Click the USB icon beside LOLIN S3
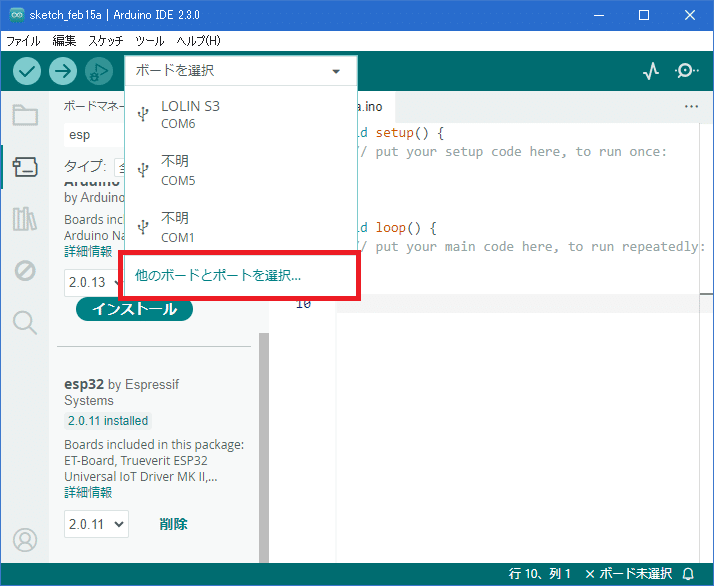Viewport: 714px width, 586px height. (143, 114)
